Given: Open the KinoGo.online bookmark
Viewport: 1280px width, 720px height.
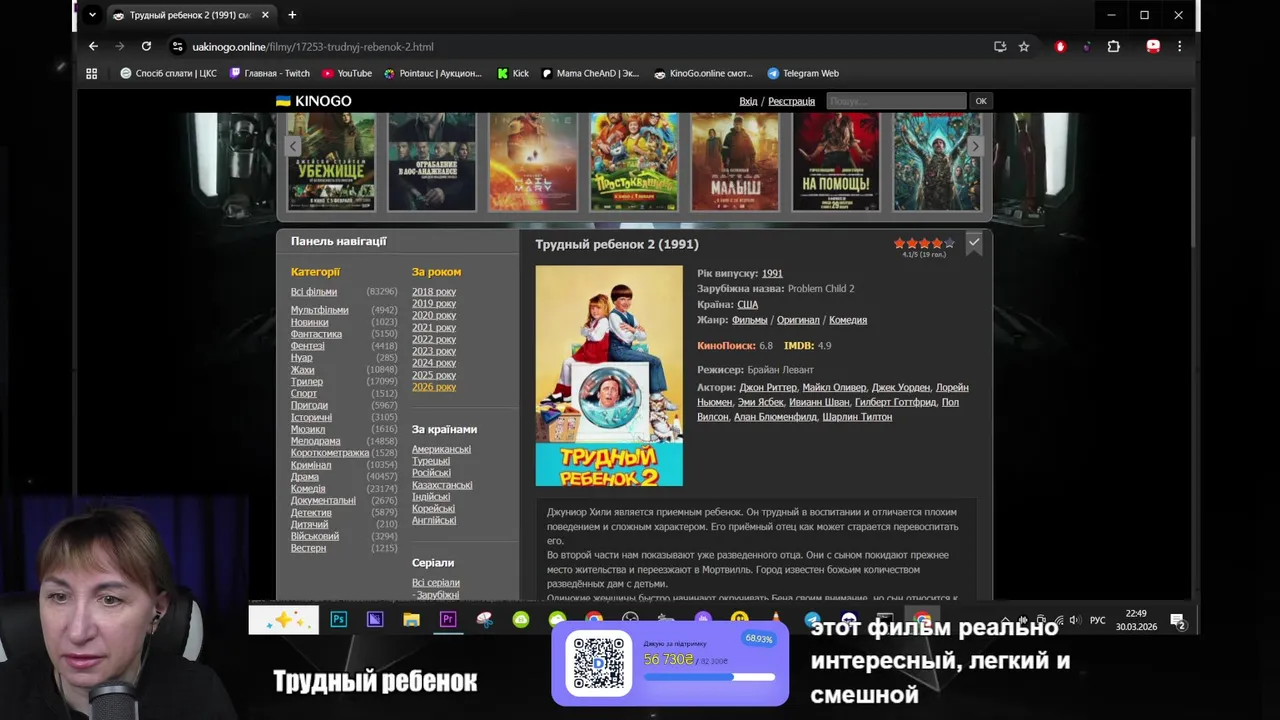Looking at the screenshot, I should pos(703,73).
